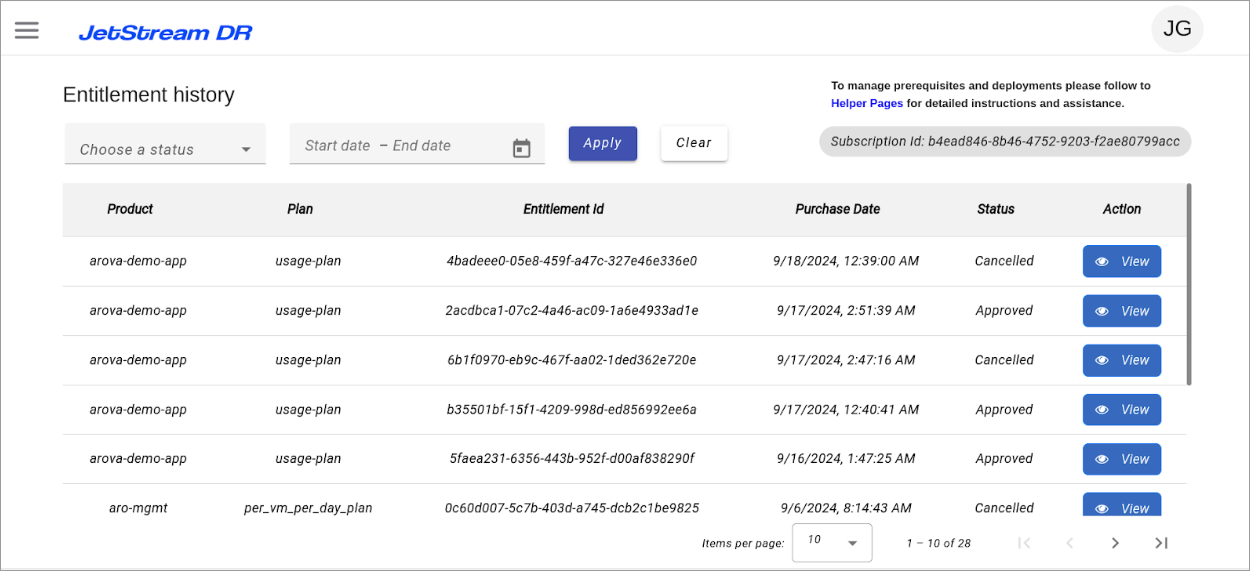Viewport: 1250px width, 571px height.
Task: Jump to the first results page
Action: point(1023,543)
